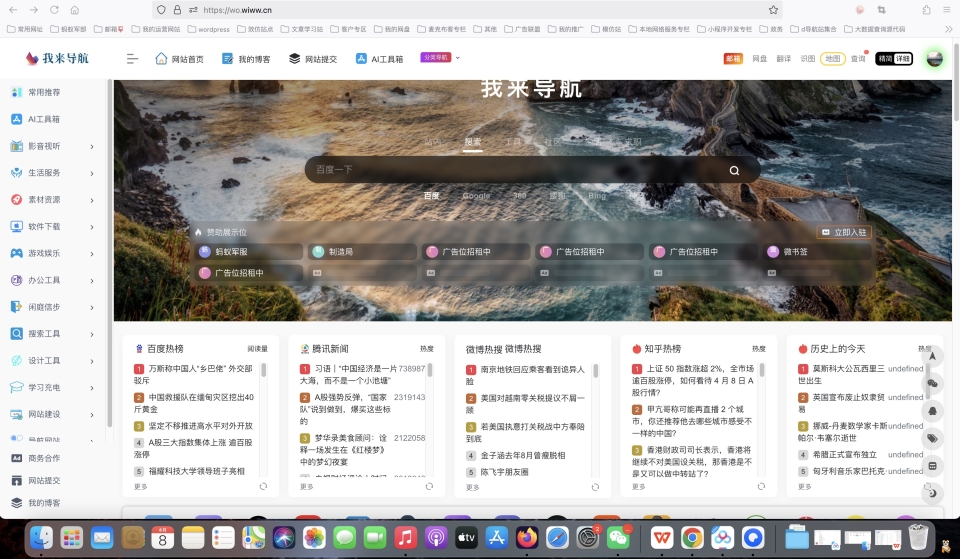Open the bookmark star in address bar
Viewport: 960px width, 559px height.
(773, 9)
